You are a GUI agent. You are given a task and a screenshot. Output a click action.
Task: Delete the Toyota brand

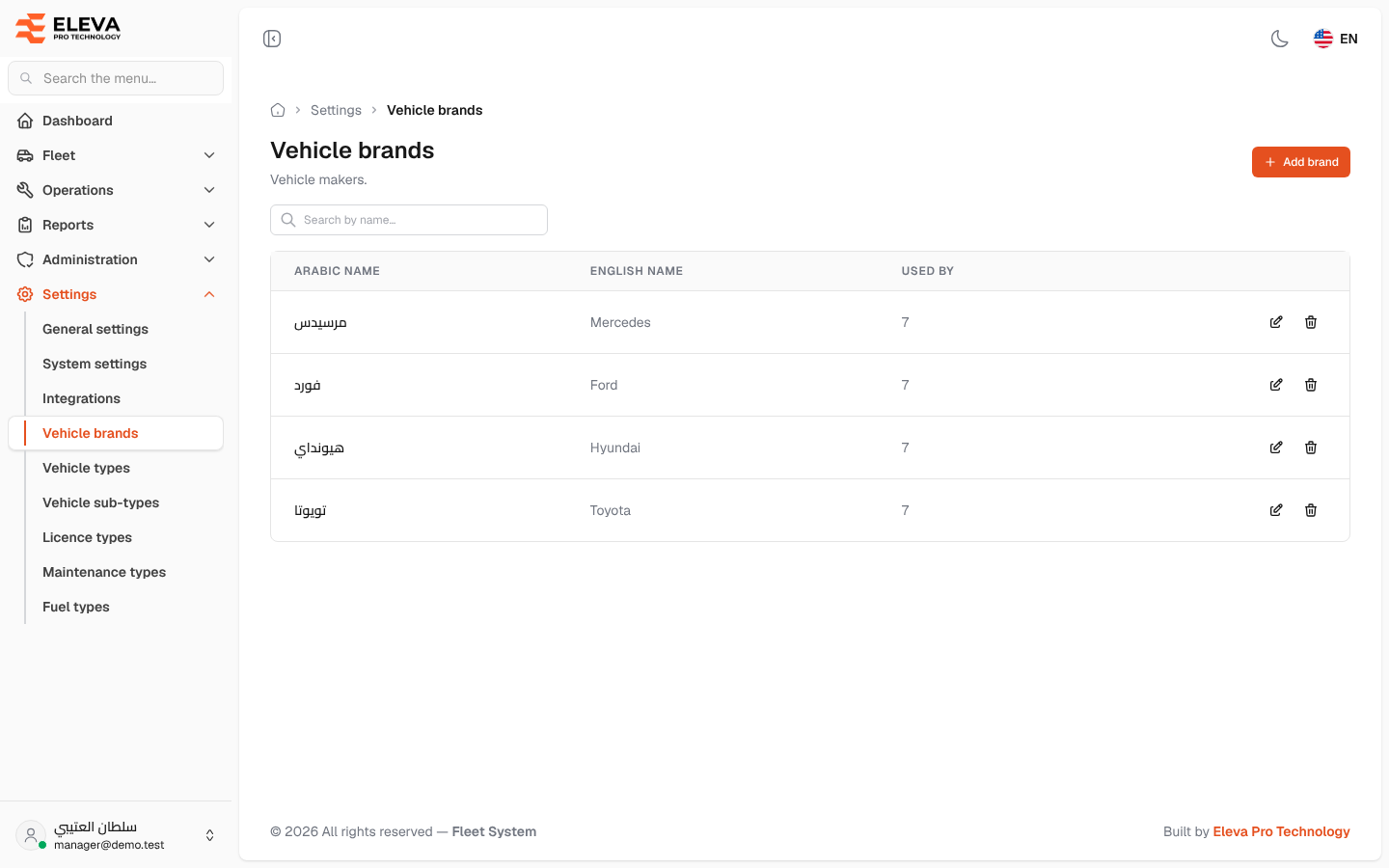[1311, 510]
